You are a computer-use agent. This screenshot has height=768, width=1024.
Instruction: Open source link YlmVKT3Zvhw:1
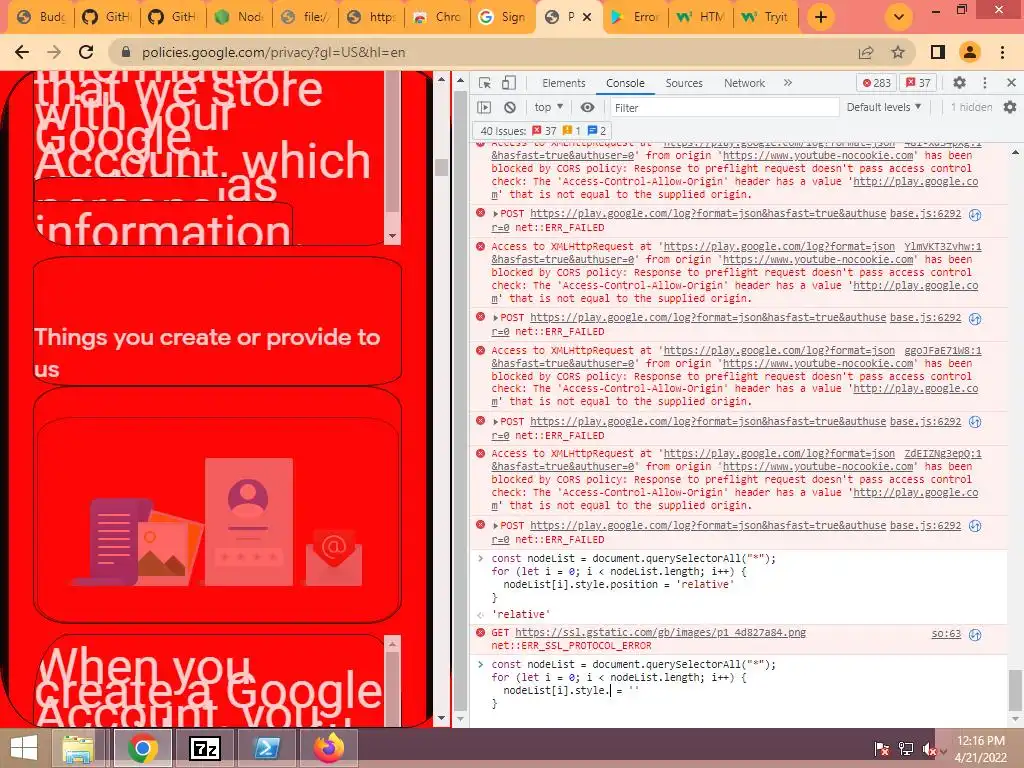coord(942,247)
